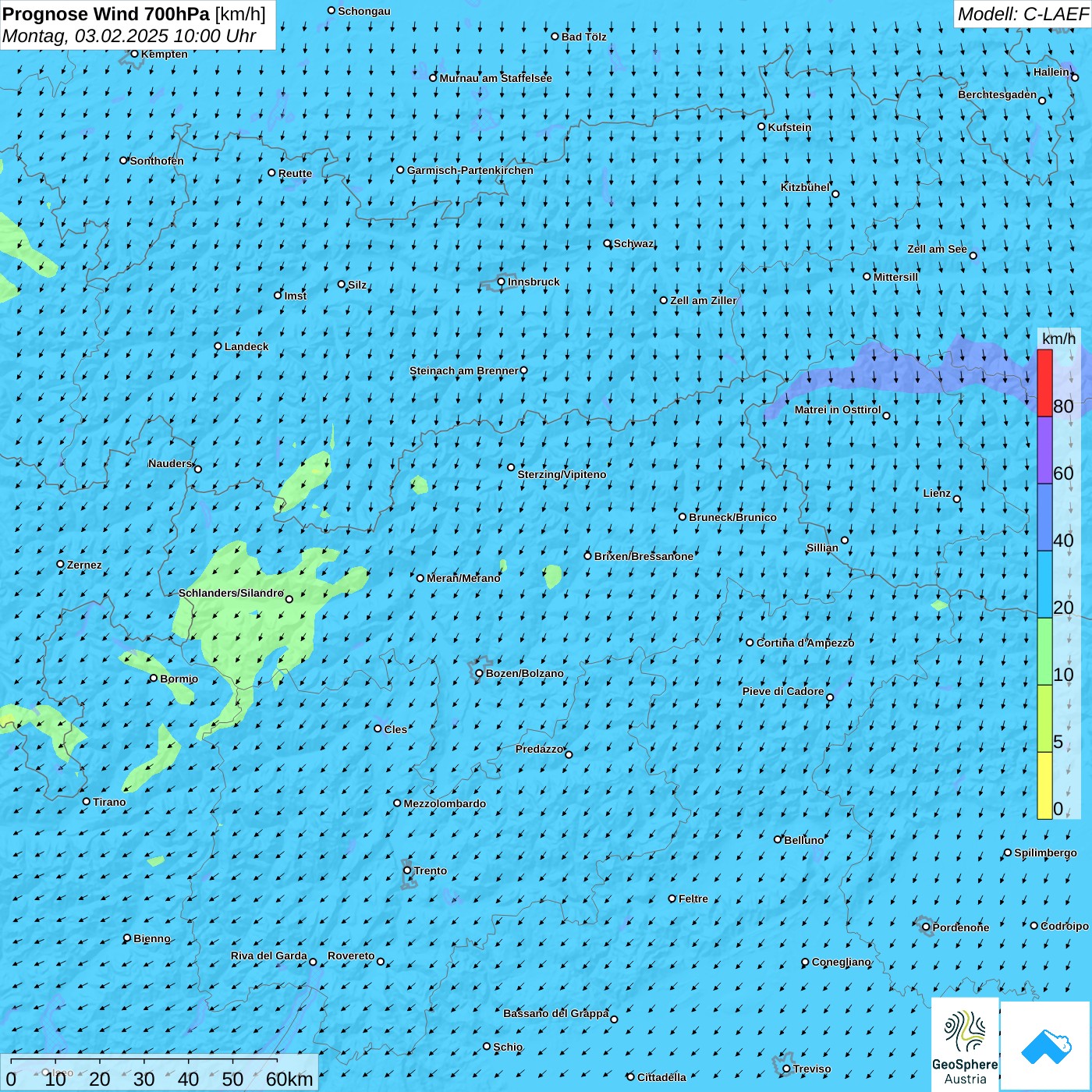Click the 'Berchtesgaden' label
1092x1092 pixels.
(x=998, y=94)
